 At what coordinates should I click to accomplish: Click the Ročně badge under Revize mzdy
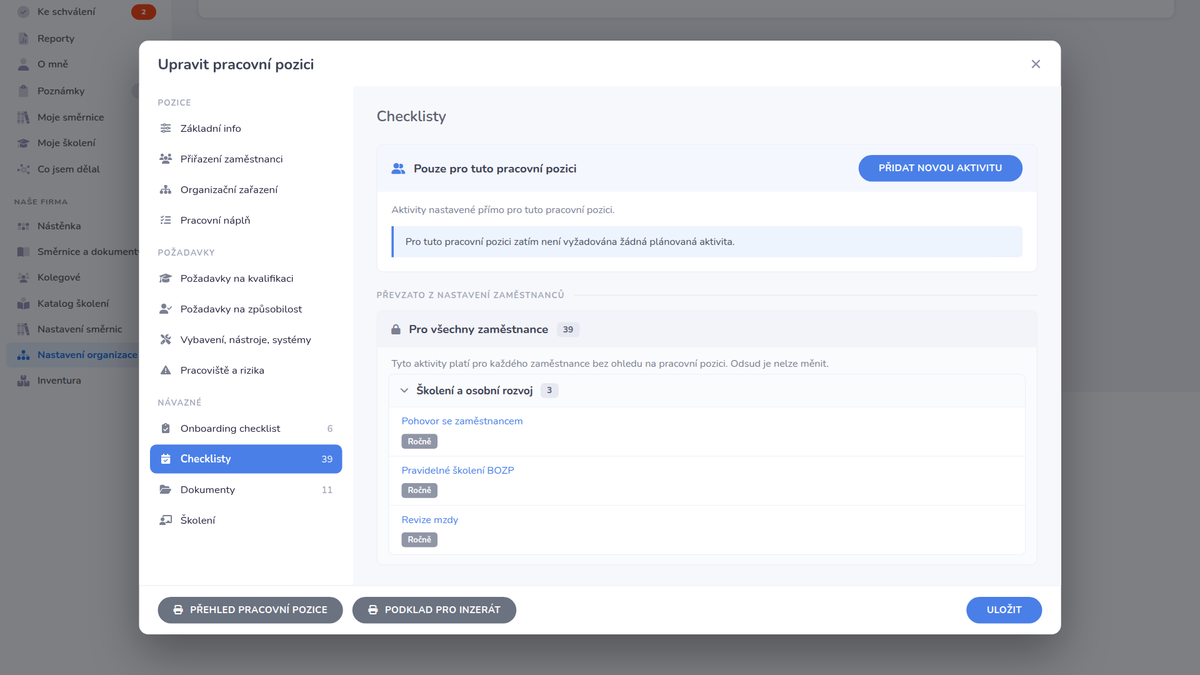click(x=420, y=540)
